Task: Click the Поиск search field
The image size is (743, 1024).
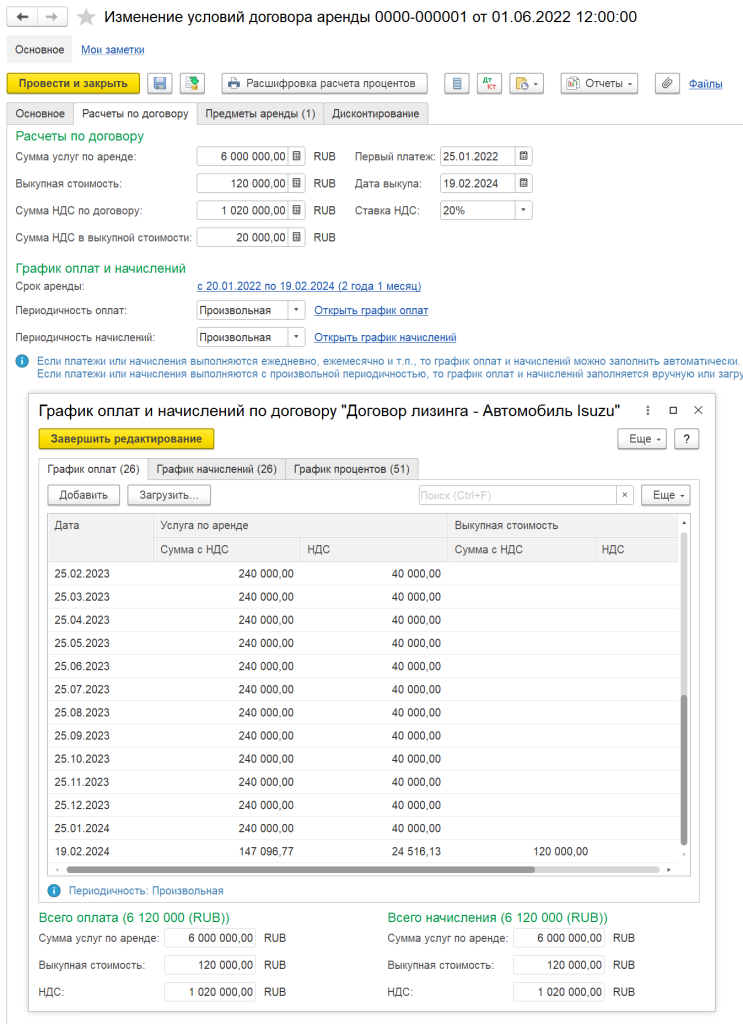Action: tap(516, 495)
